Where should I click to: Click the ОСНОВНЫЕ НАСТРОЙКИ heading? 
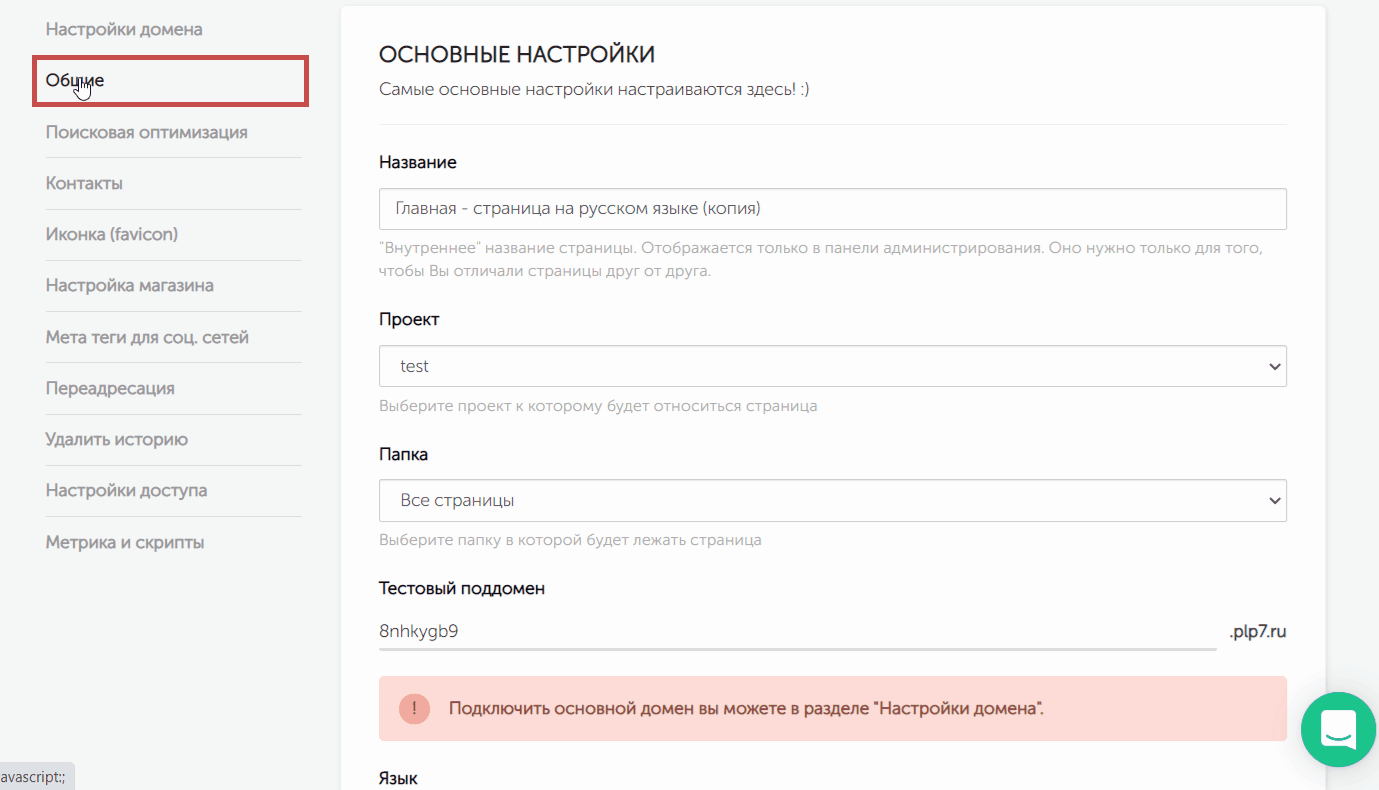516,55
